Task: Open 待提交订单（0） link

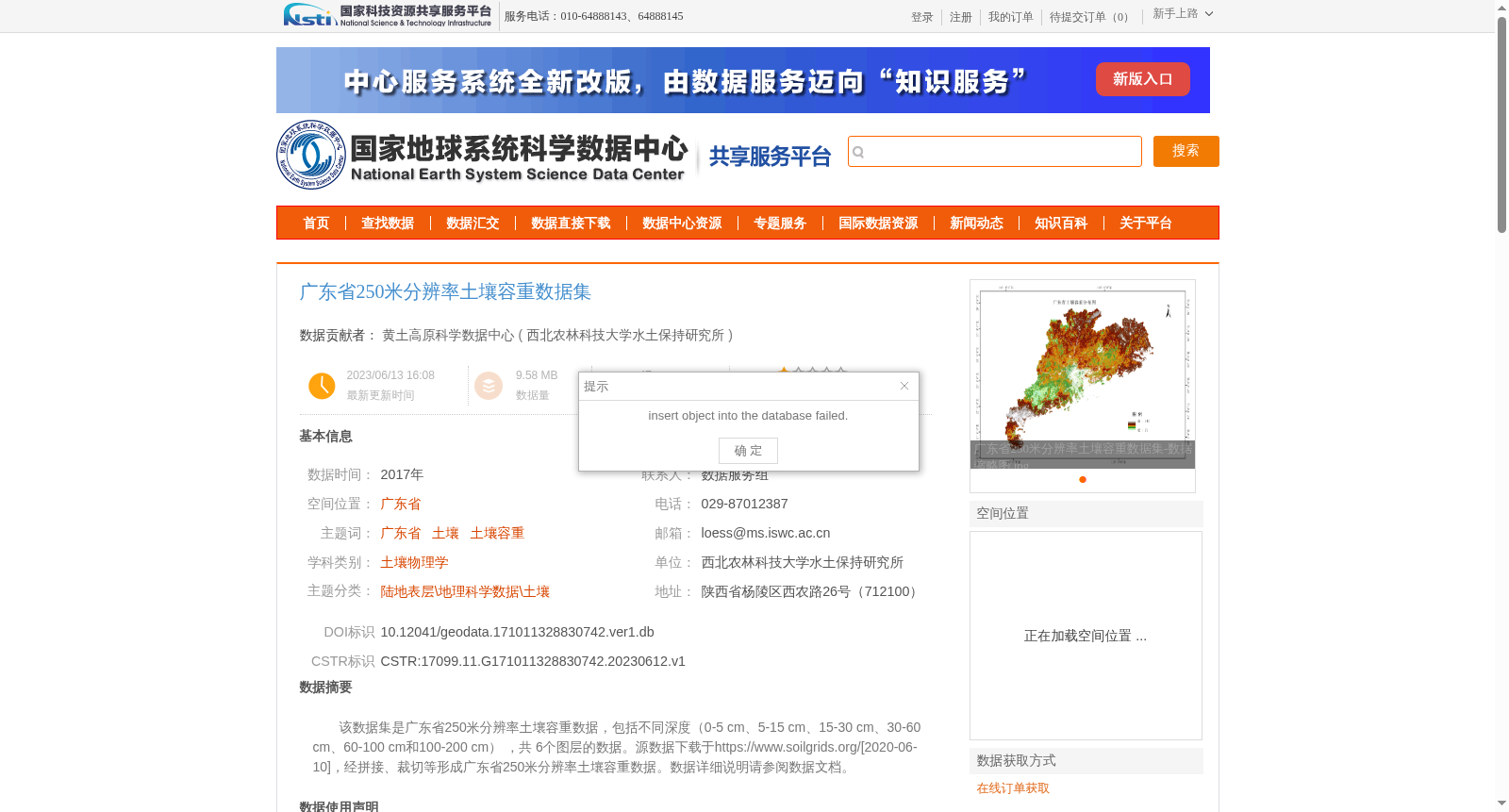Action: tap(1091, 17)
